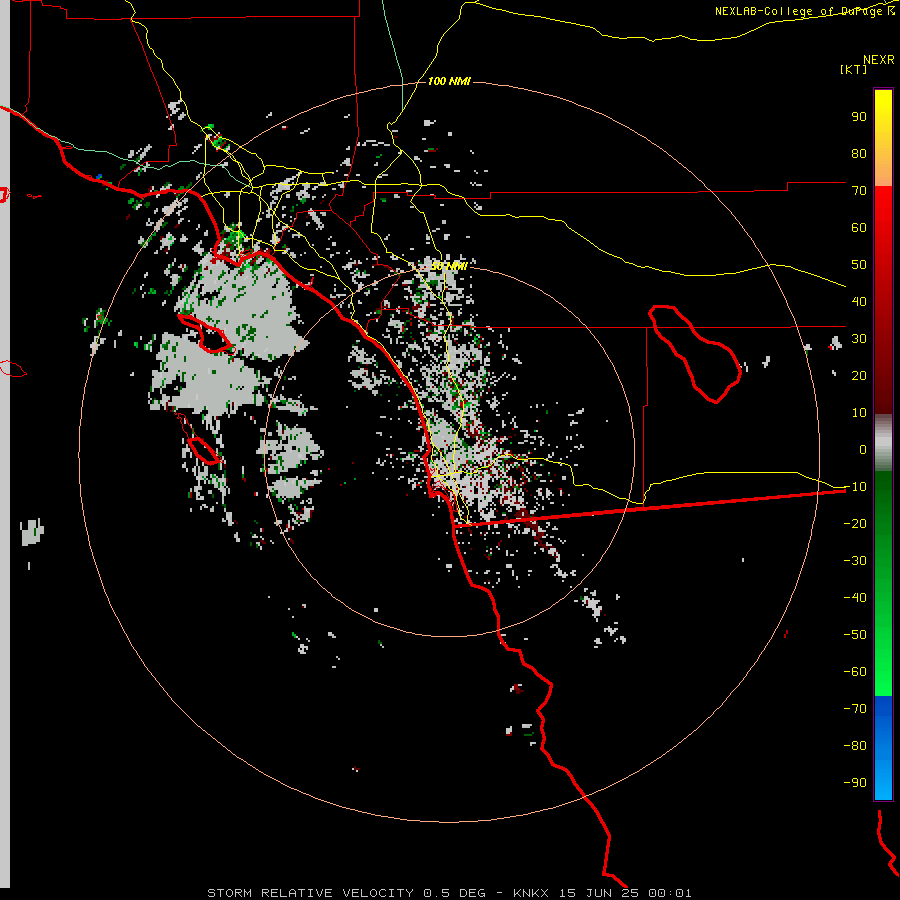Click the 20 label on the velocity scale
Screen dimensions: 900x900
[x=859, y=376]
